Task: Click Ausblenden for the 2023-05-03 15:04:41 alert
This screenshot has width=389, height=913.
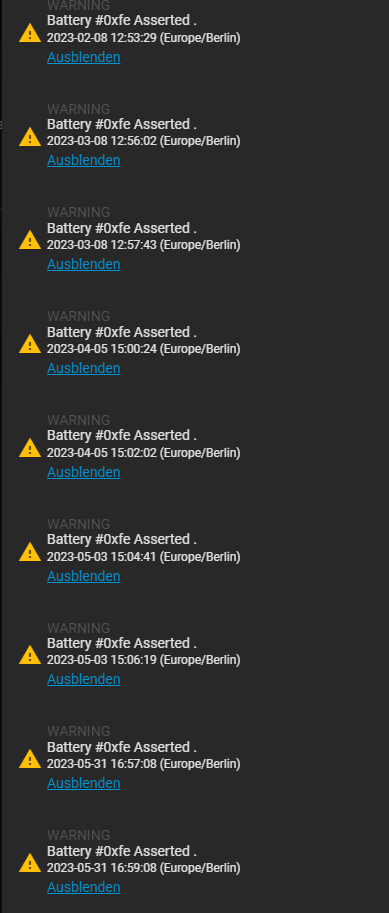Action: 84,576
